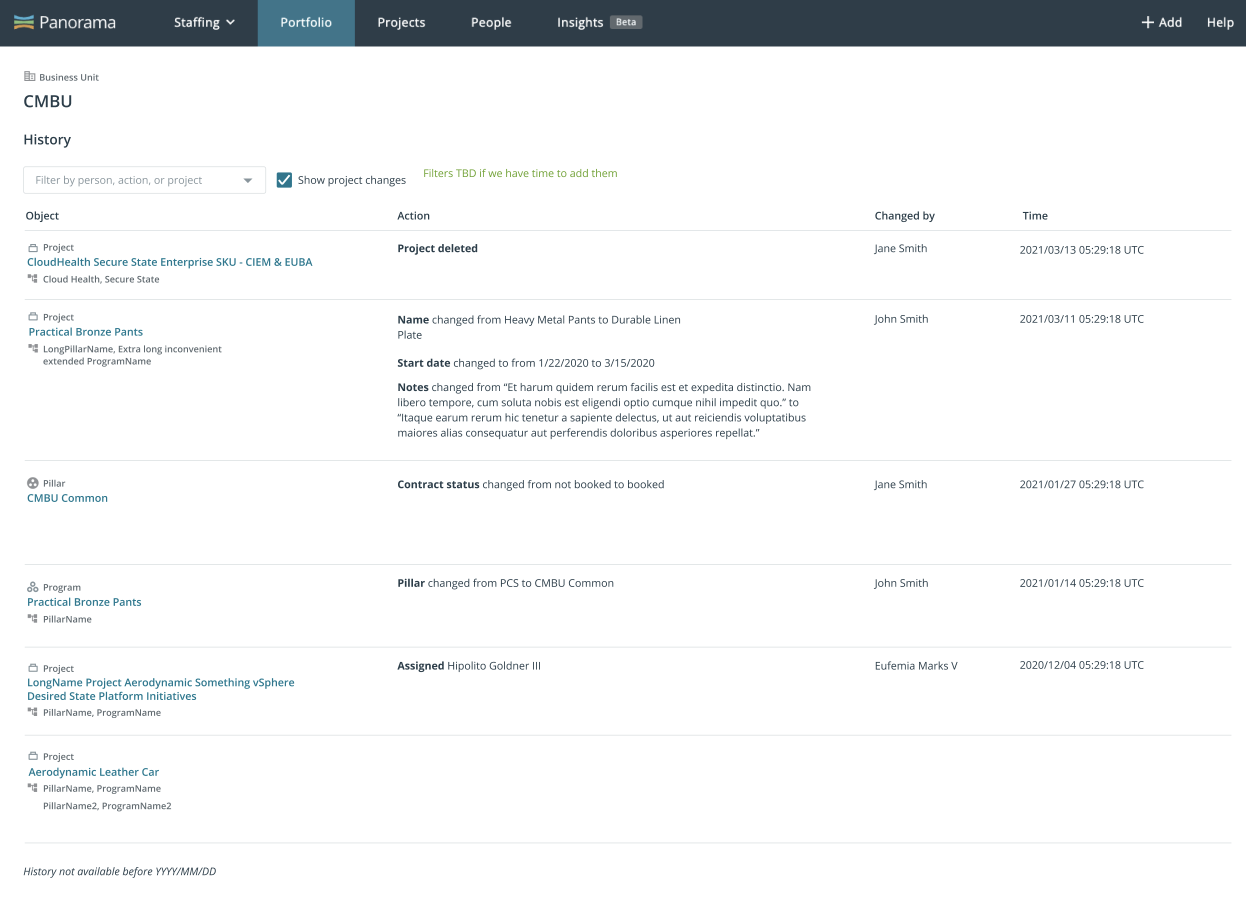Viewport: 1246px width, 920px height.
Task: Click the hierarchy icon beside LongPillarName
Action: (33, 349)
